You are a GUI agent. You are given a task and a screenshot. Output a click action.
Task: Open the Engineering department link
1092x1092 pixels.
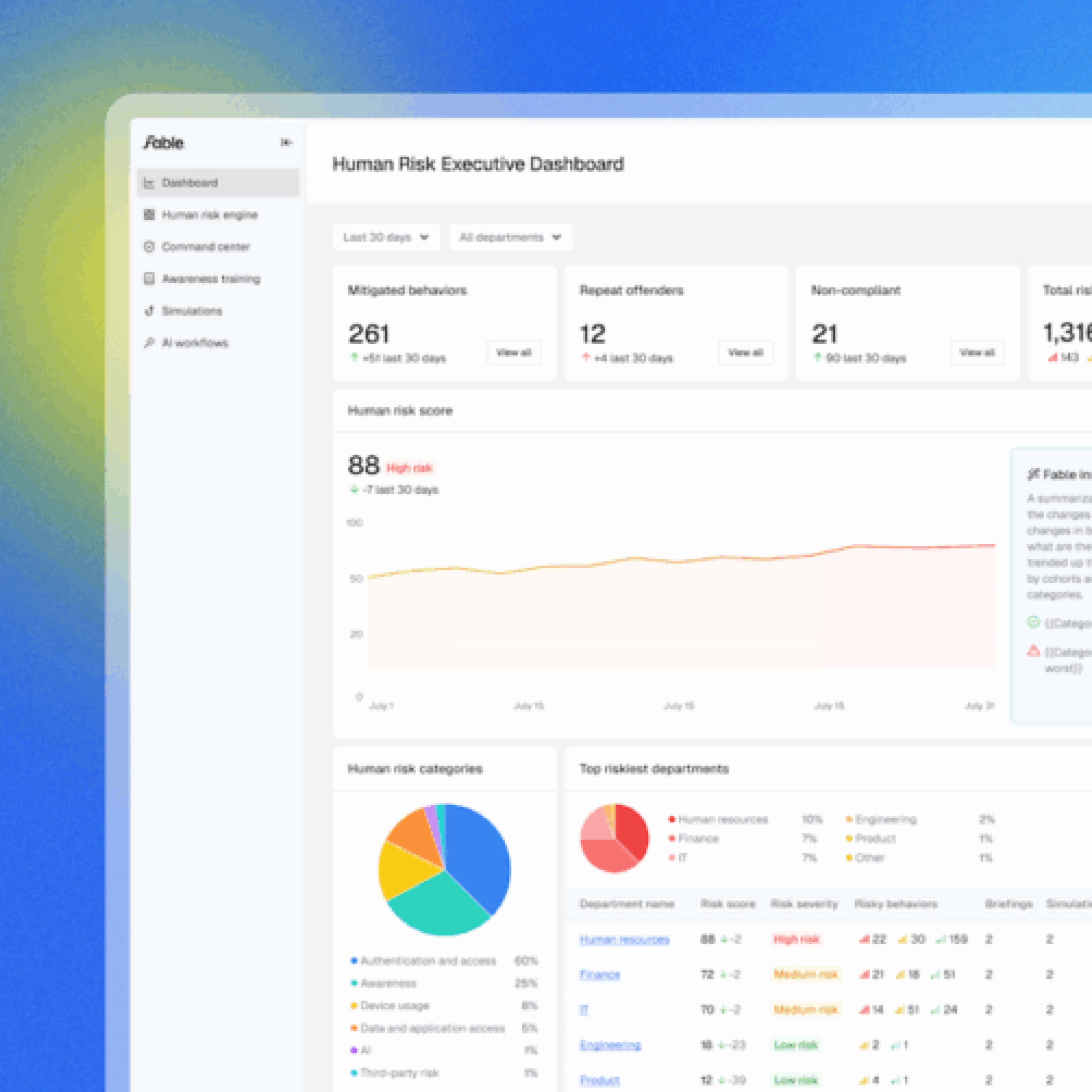point(610,1045)
